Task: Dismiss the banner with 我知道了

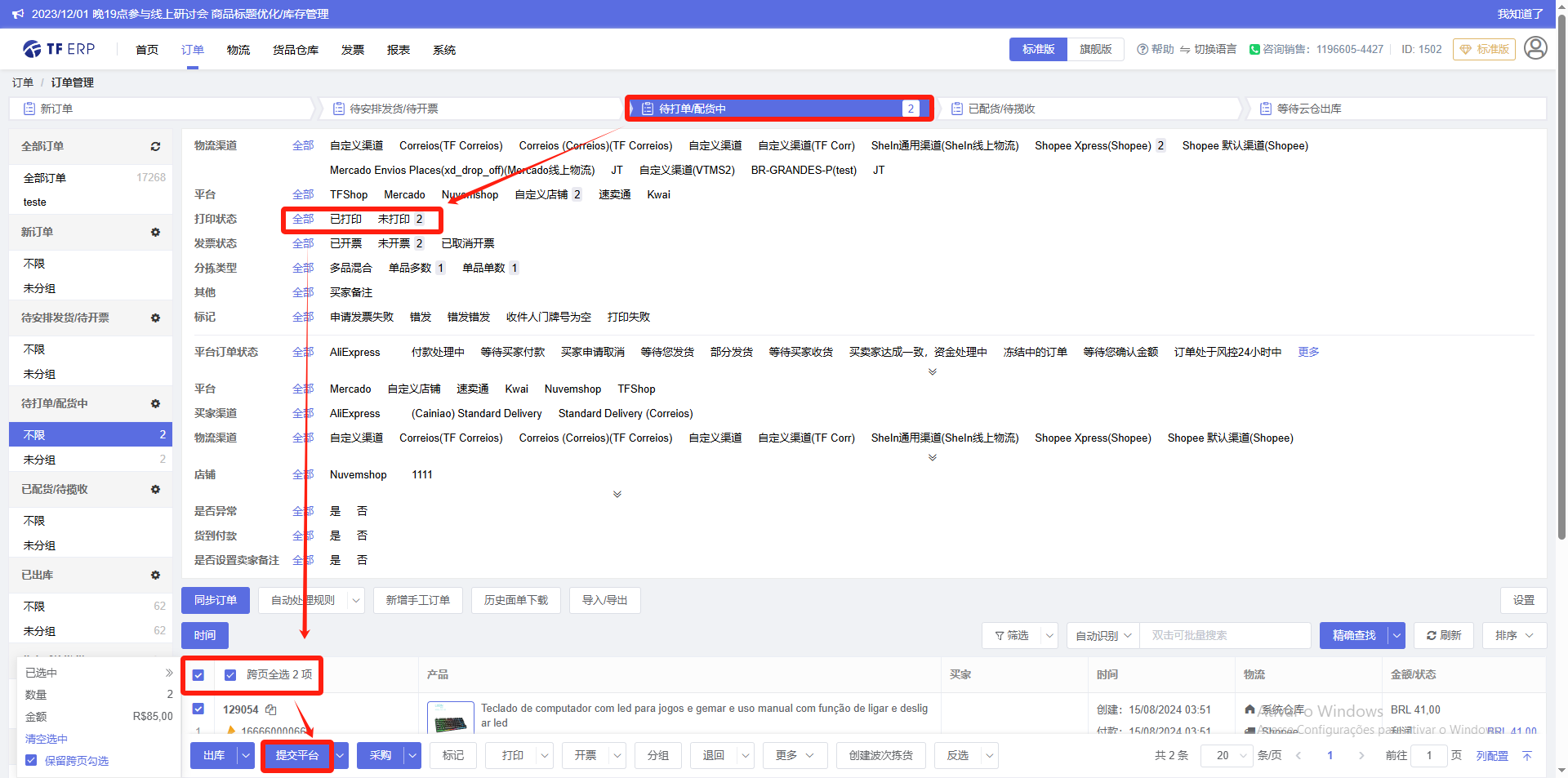Action: [x=1520, y=14]
